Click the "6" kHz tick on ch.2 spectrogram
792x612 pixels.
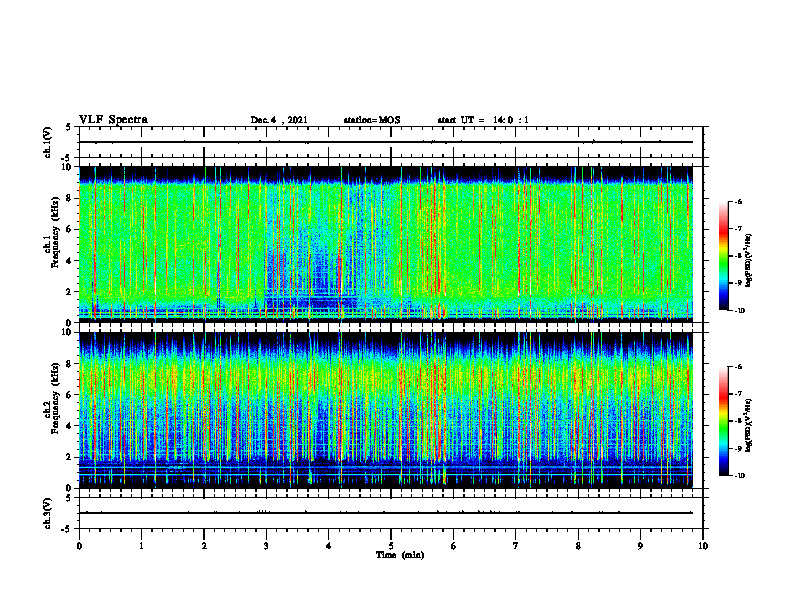[70, 395]
